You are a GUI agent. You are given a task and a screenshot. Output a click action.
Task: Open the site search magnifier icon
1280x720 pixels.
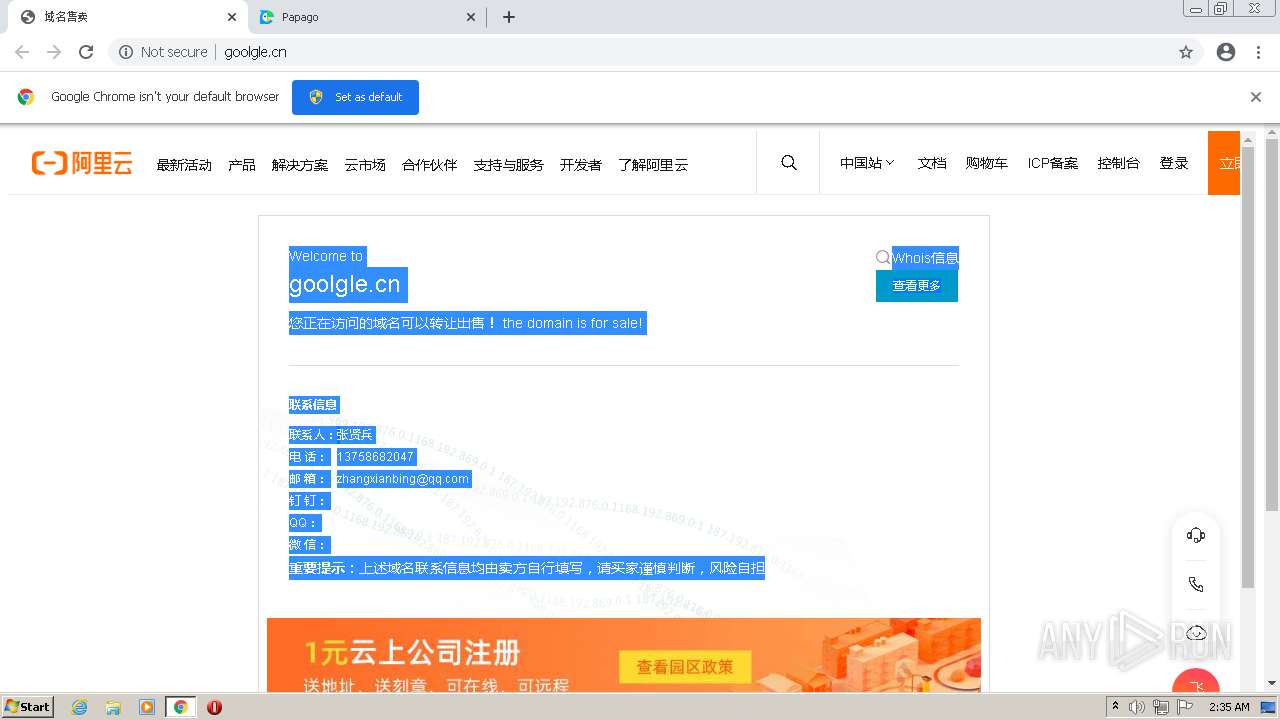[x=789, y=163]
